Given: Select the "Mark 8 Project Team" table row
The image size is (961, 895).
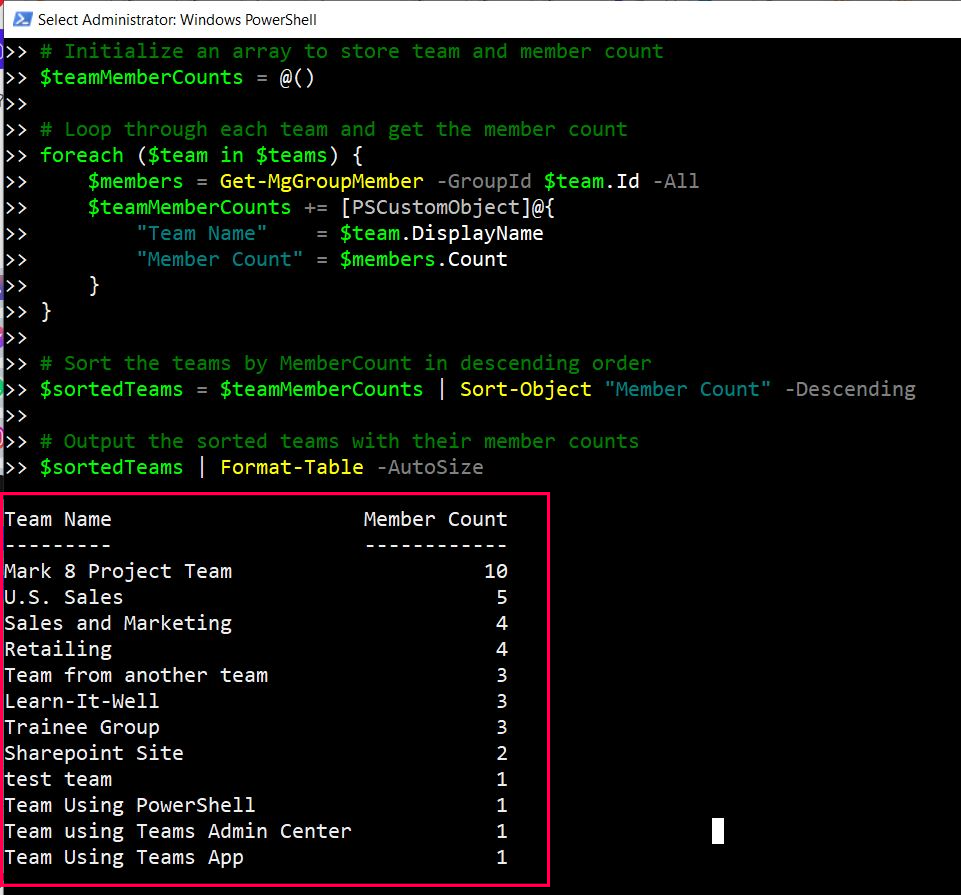Looking at the screenshot, I should (x=118, y=572).
